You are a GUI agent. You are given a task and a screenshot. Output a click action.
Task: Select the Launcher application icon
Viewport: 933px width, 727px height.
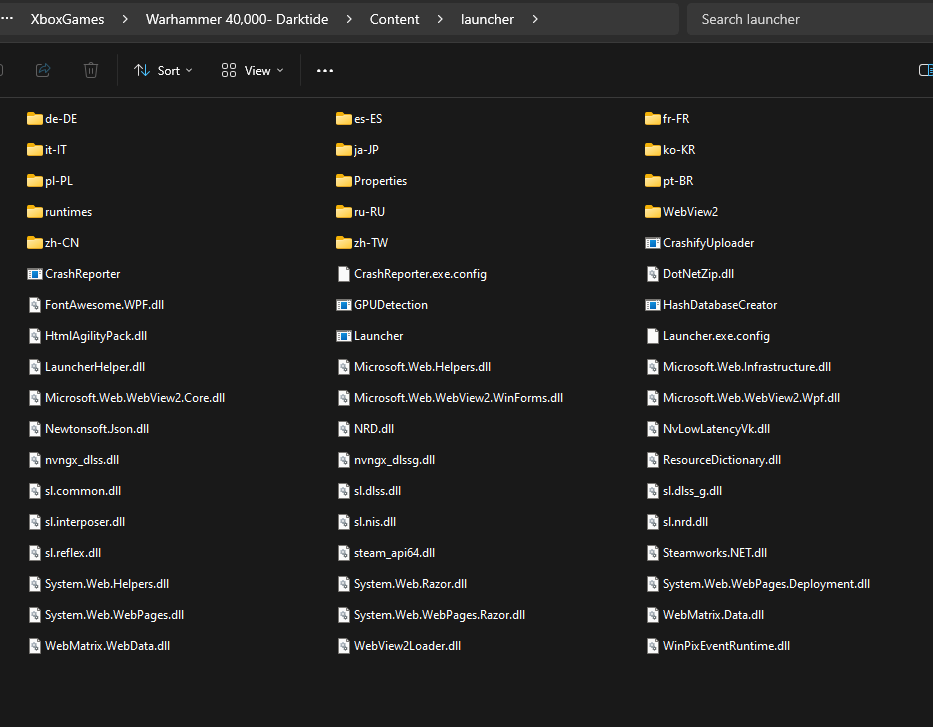click(x=343, y=336)
